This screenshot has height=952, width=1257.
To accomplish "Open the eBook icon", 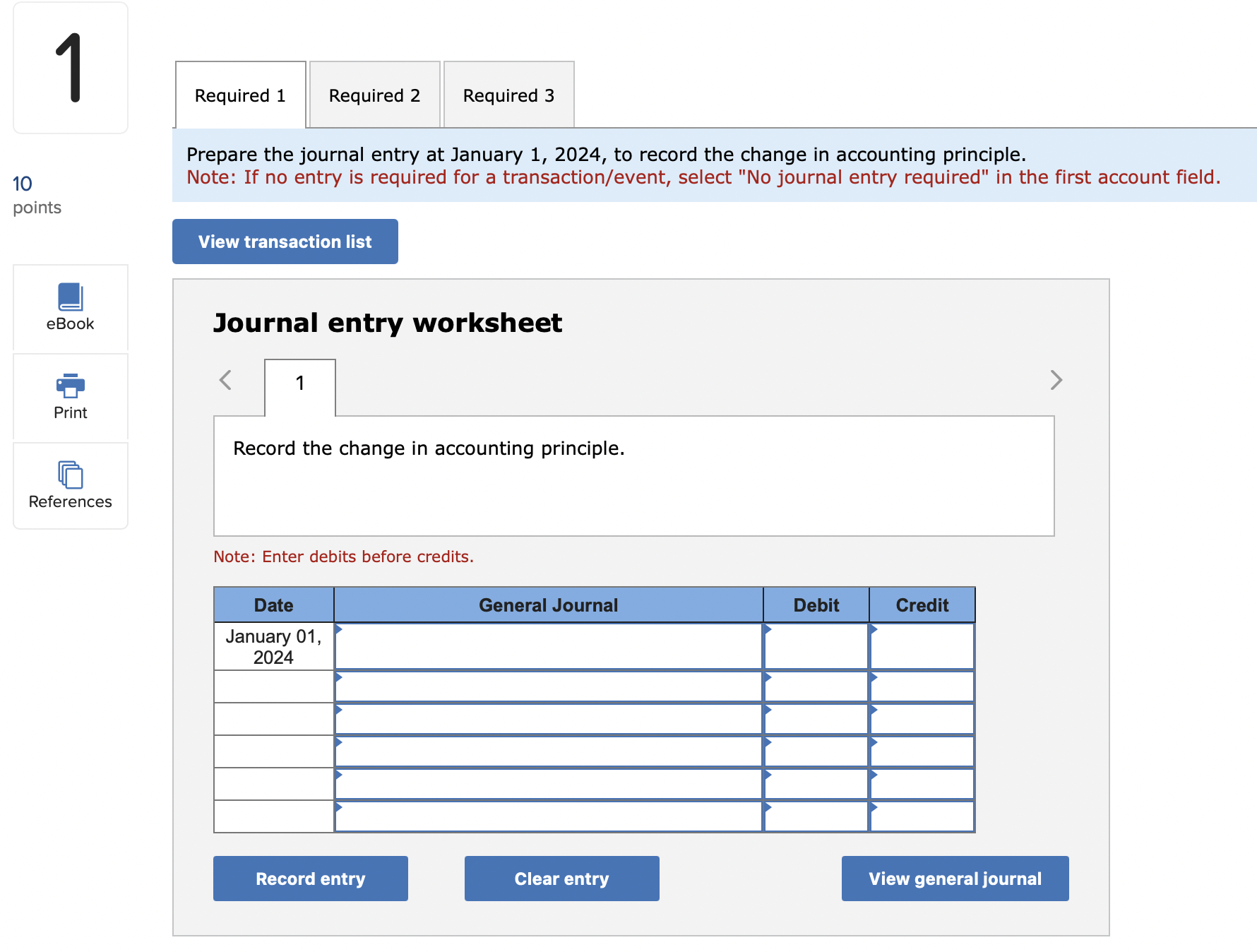I will point(71,297).
